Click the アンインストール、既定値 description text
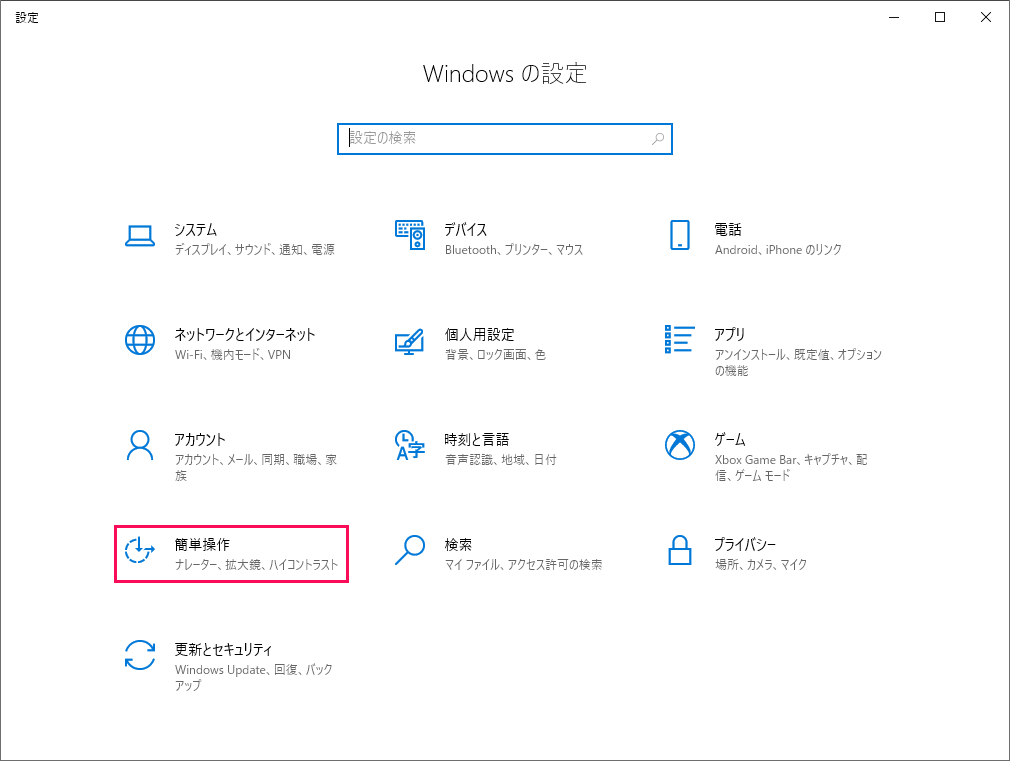 point(798,363)
